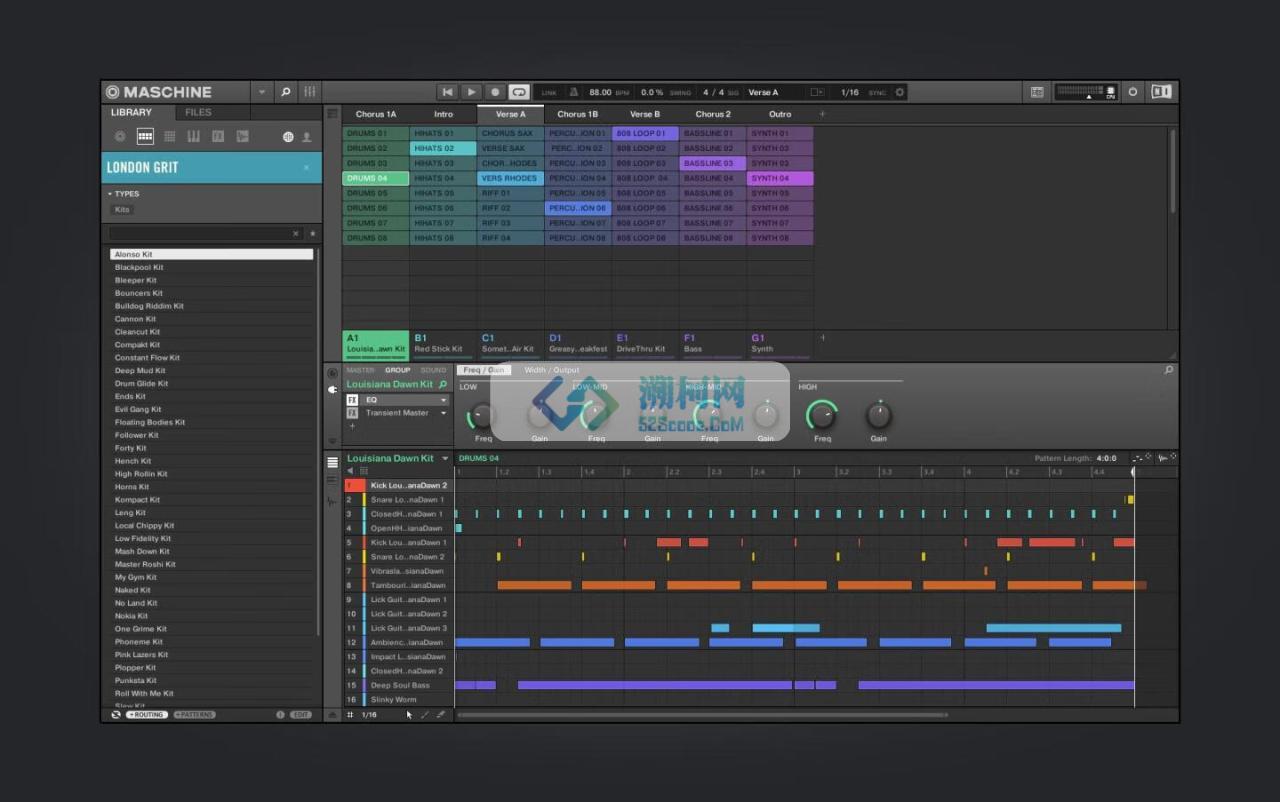This screenshot has width=1280, height=802.
Task: Switch to SOUND channel tab
Action: 433,370
